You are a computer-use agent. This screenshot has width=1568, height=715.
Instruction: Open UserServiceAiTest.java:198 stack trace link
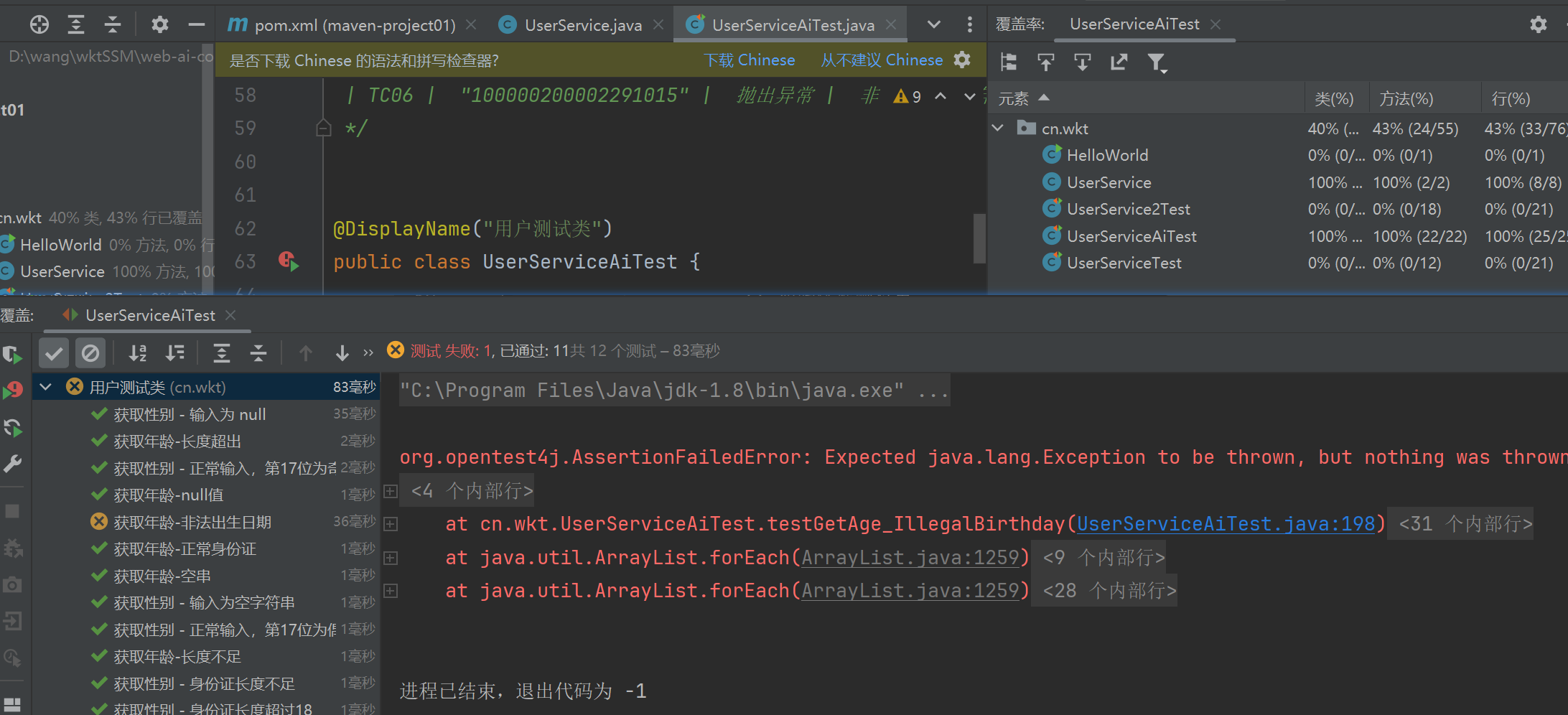1226,524
